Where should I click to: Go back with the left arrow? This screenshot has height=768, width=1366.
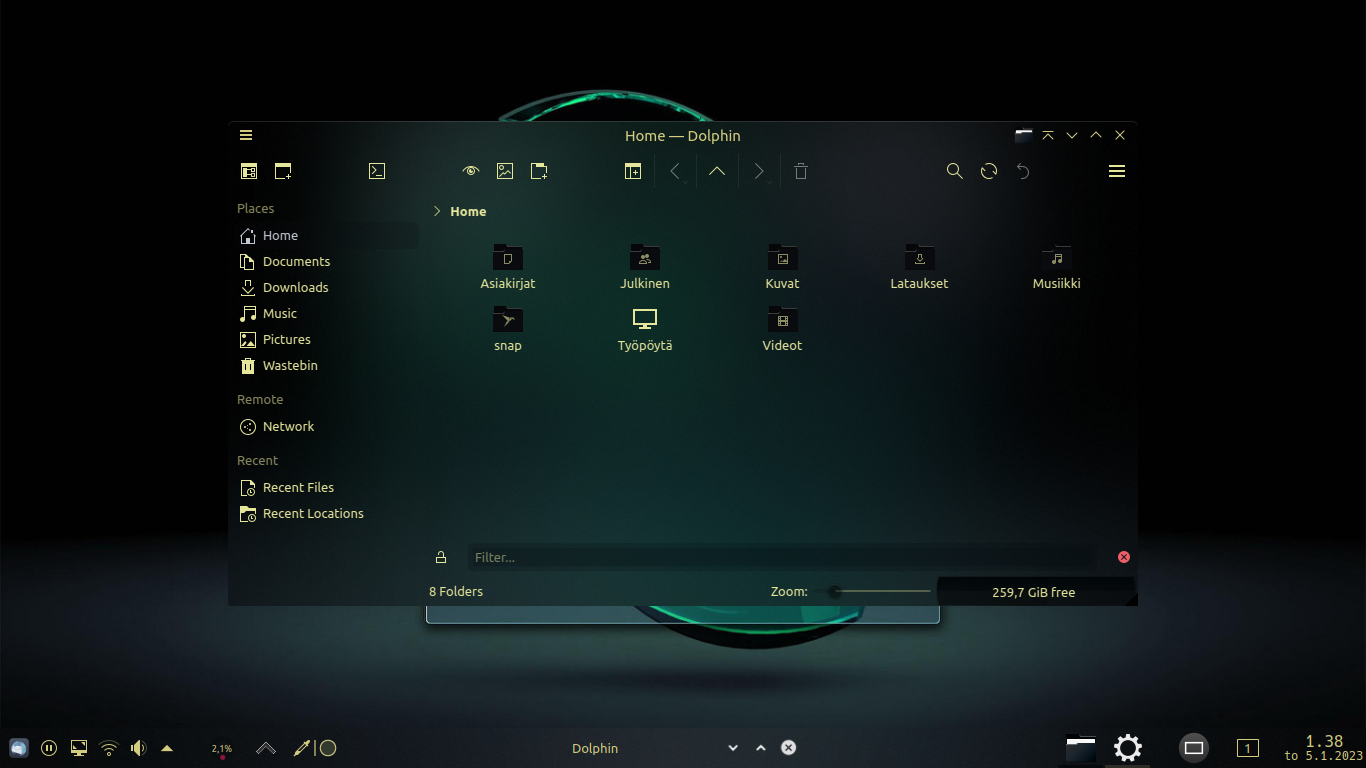675,171
